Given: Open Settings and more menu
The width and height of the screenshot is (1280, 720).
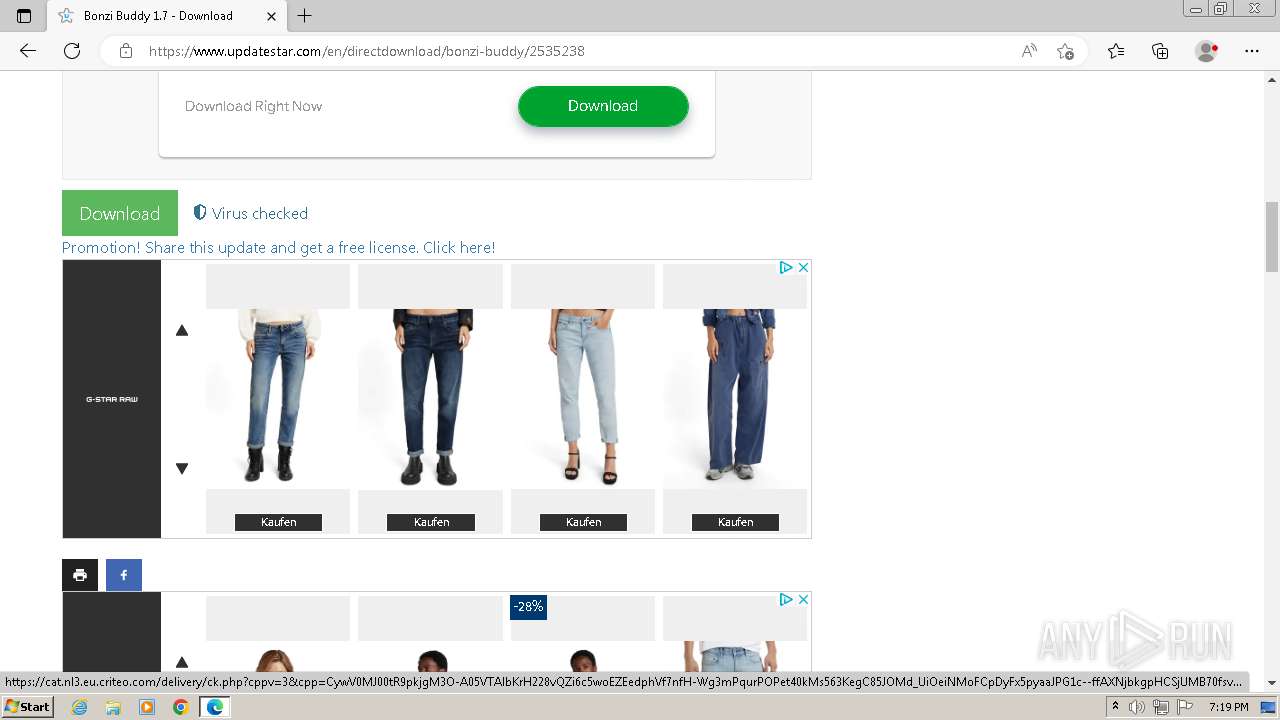Looking at the screenshot, I should (1252, 51).
